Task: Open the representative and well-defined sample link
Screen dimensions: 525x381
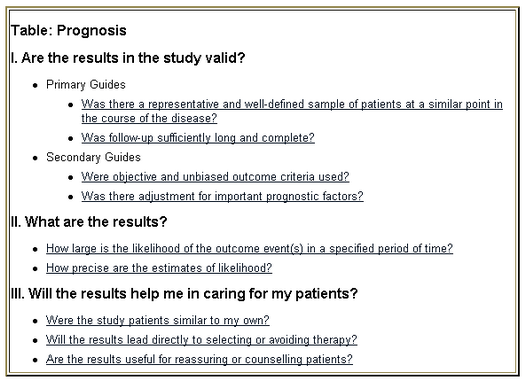Action: tap(292, 111)
